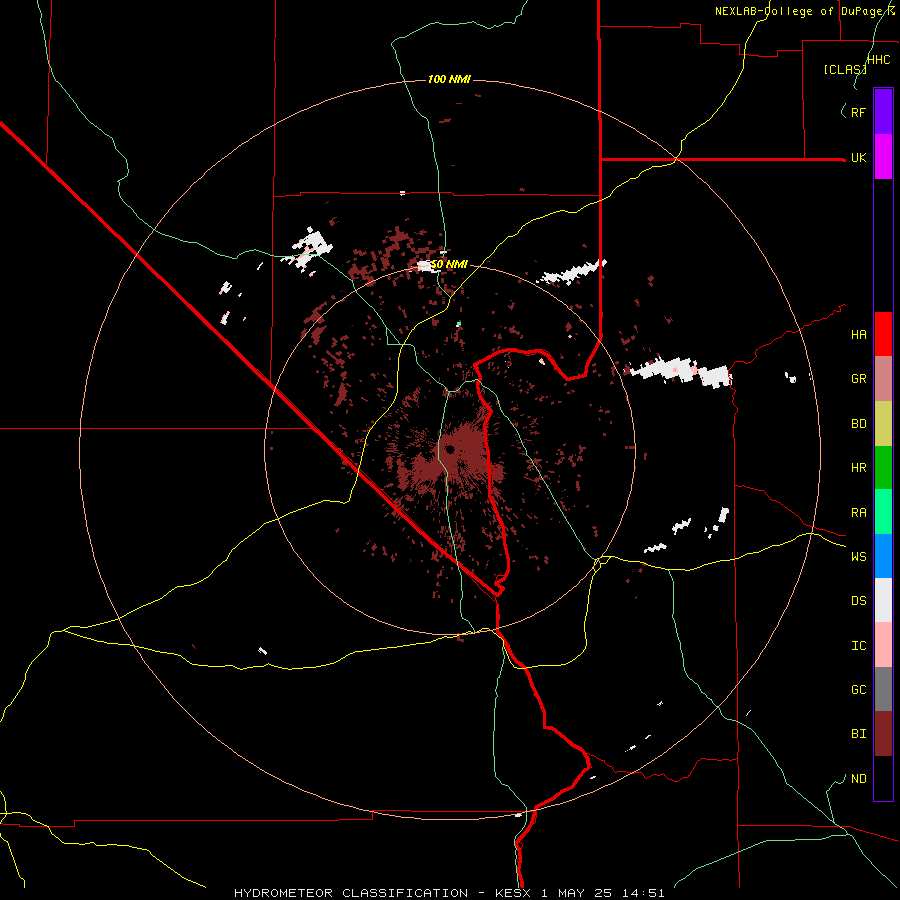Click the HHC product code label
Viewport: 900px width, 900px height.
coord(879,60)
